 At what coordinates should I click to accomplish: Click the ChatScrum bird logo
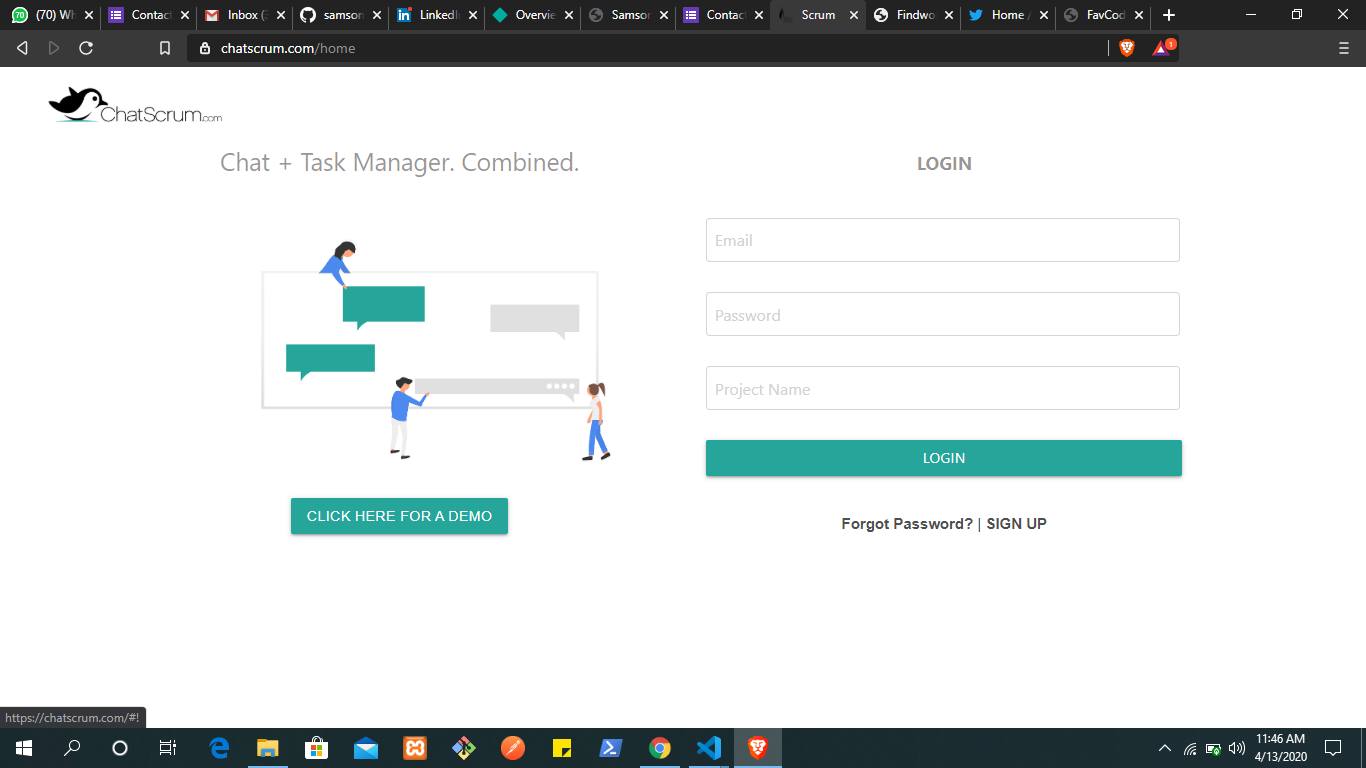point(135,106)
